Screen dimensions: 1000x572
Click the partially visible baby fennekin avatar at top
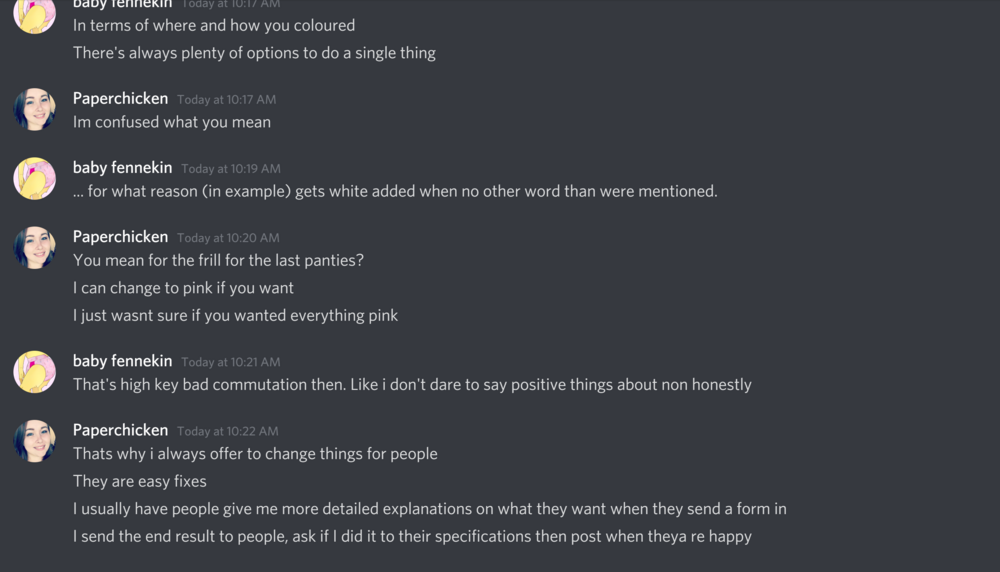point(34,15)
